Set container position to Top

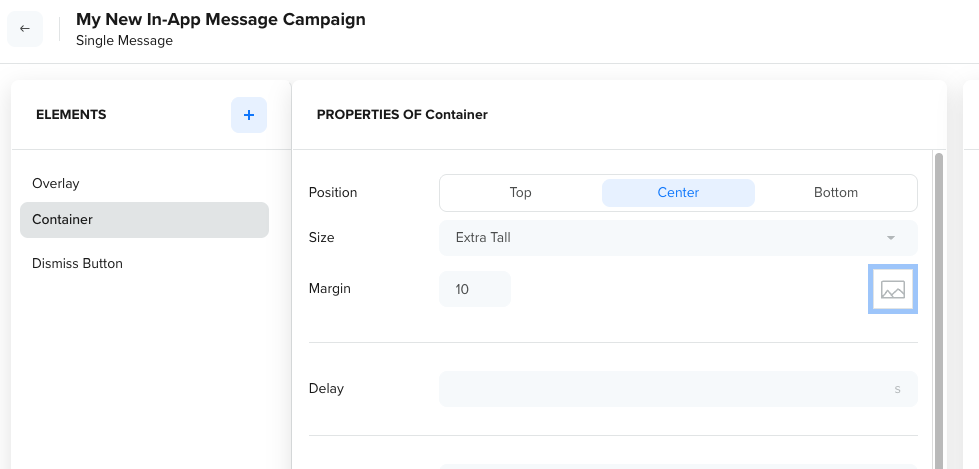[x=520, y=193]
